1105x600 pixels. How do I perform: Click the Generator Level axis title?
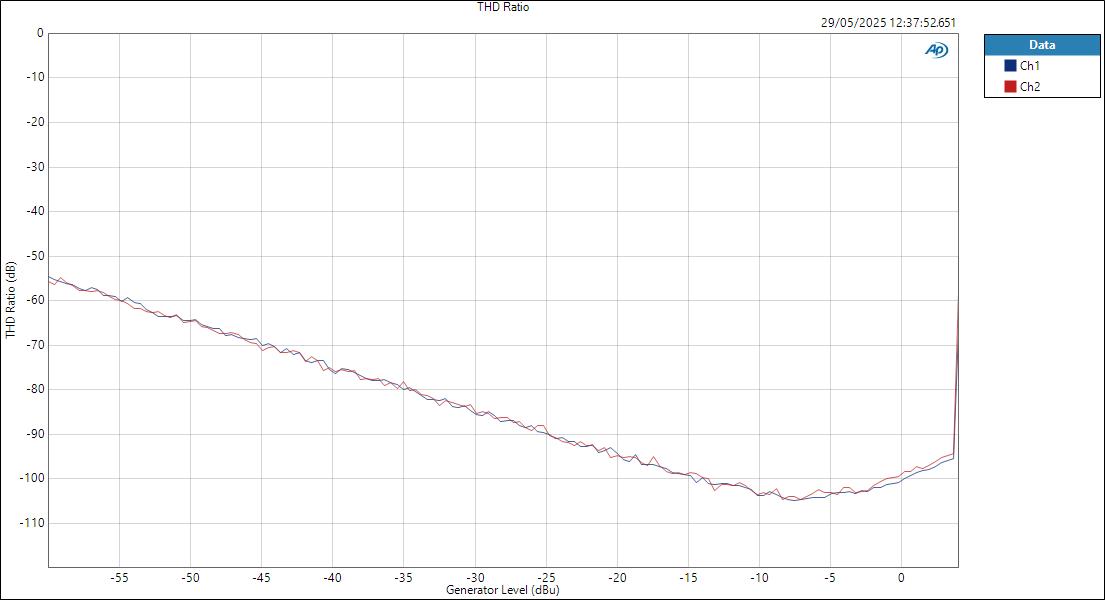coord(503,591)
